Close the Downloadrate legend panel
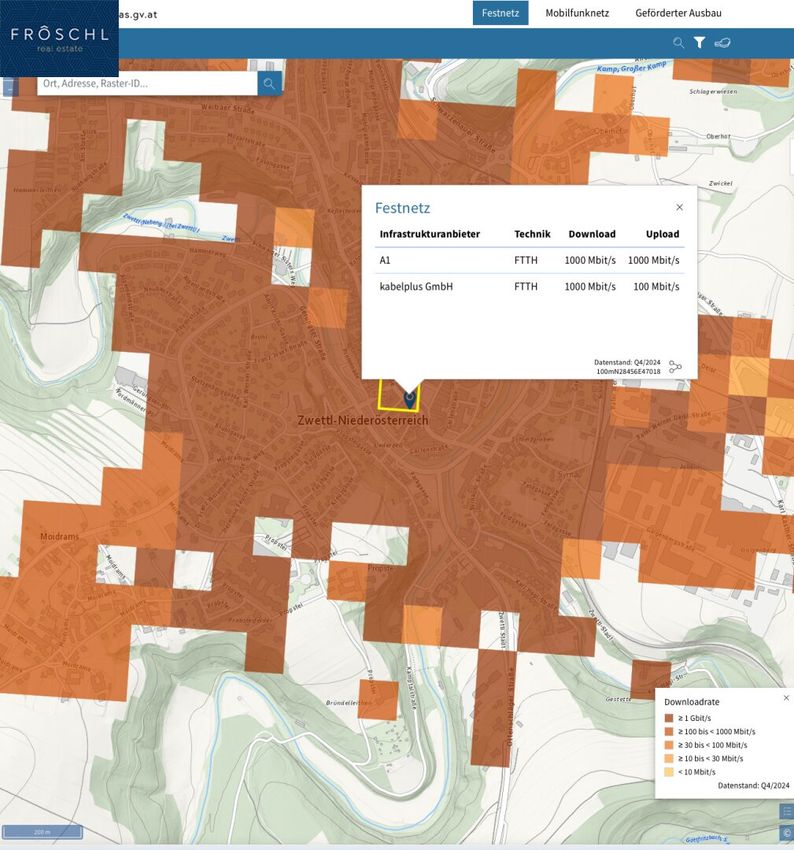 [786, 697]
